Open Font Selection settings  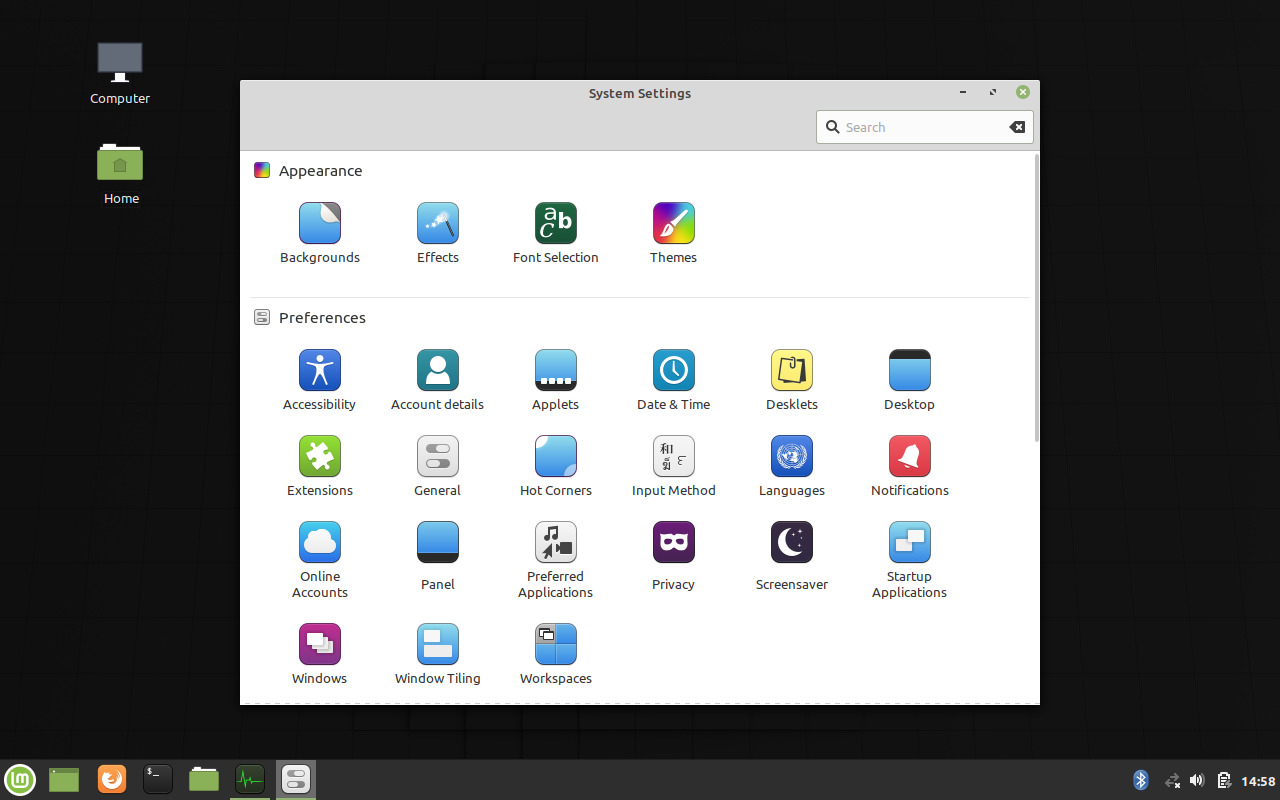pos(556,233)
